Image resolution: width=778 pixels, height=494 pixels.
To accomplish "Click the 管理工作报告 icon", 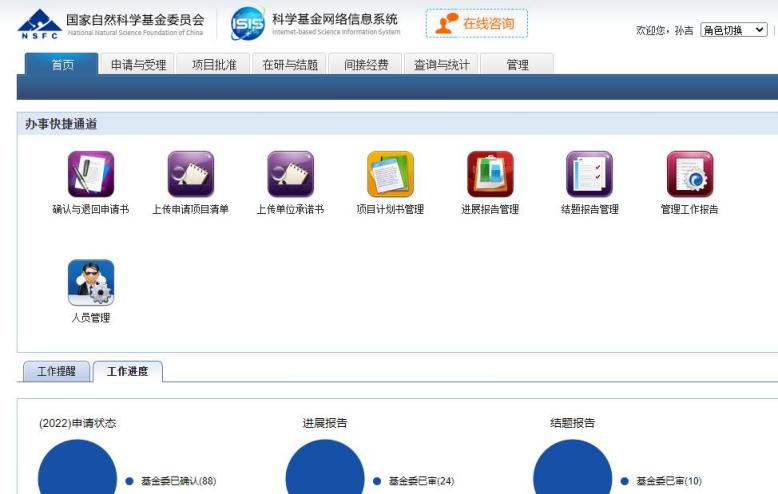I will [x=689, y=175].
